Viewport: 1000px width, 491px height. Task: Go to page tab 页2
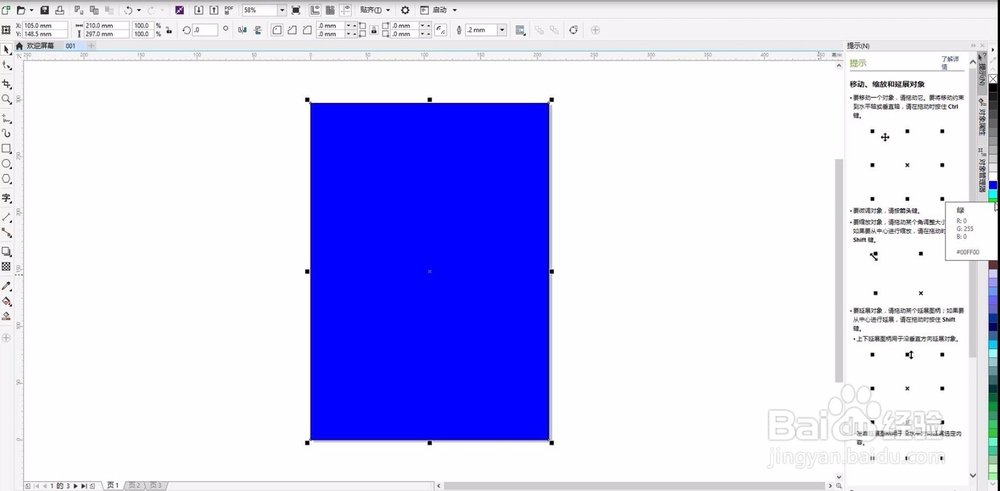[x=134, y=486]
